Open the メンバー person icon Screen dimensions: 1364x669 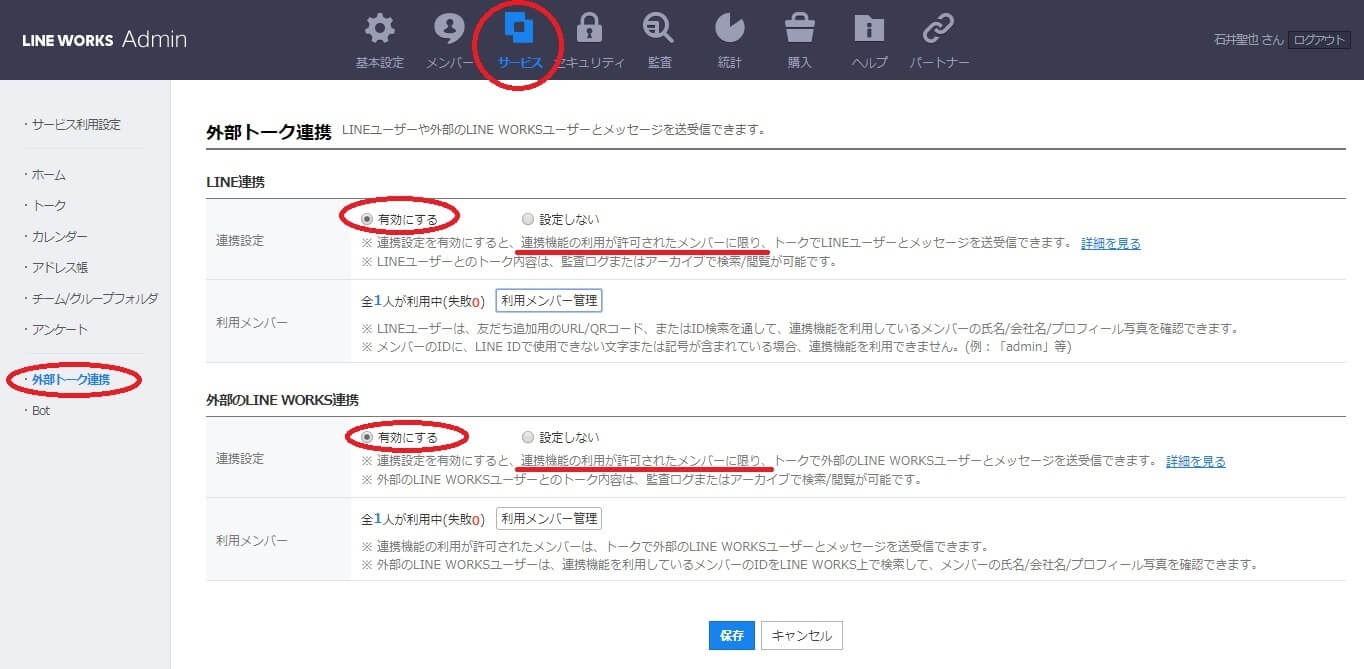(x=449, y=30)
